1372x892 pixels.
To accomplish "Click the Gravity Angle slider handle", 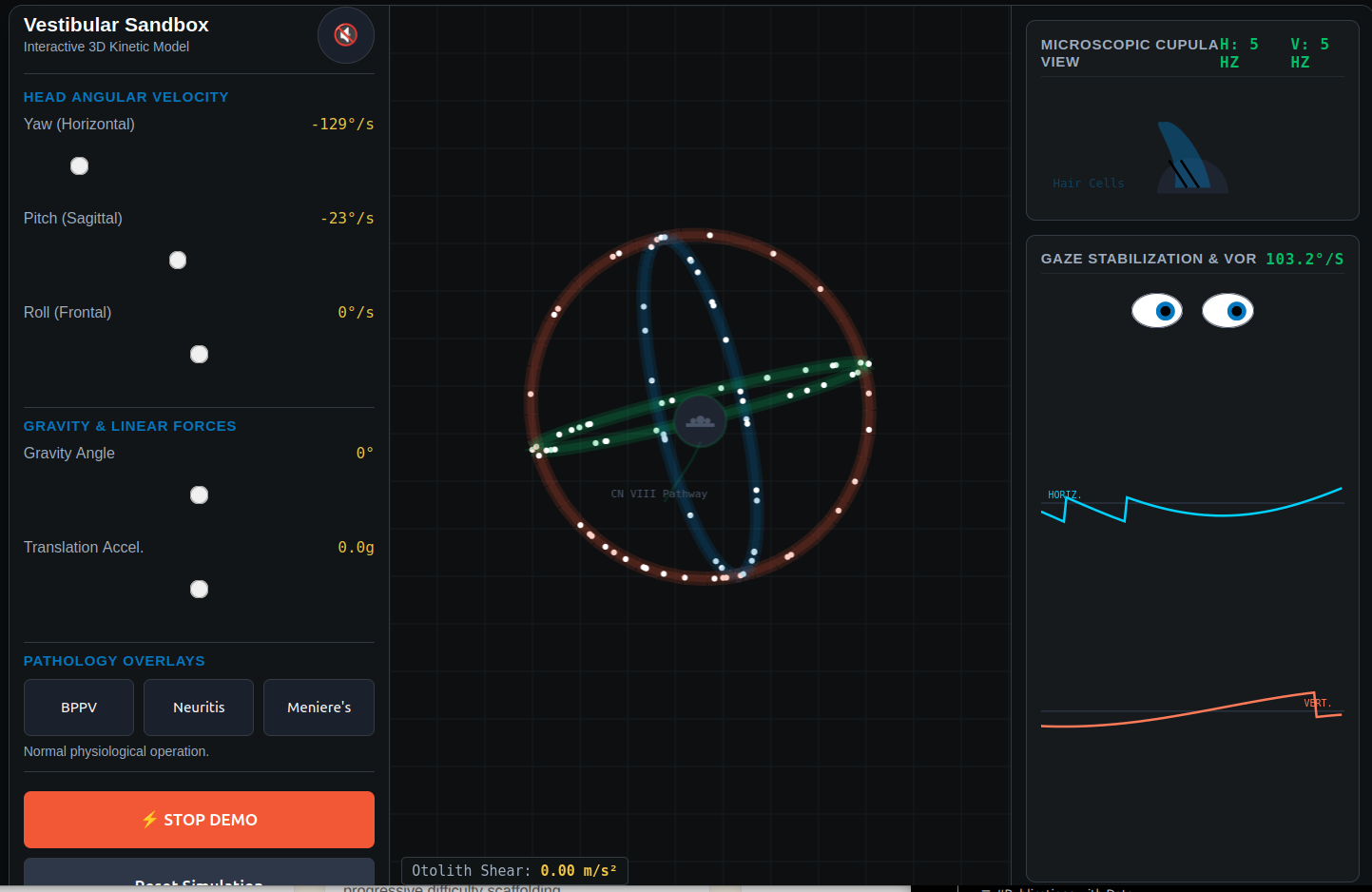I will 199,495.
